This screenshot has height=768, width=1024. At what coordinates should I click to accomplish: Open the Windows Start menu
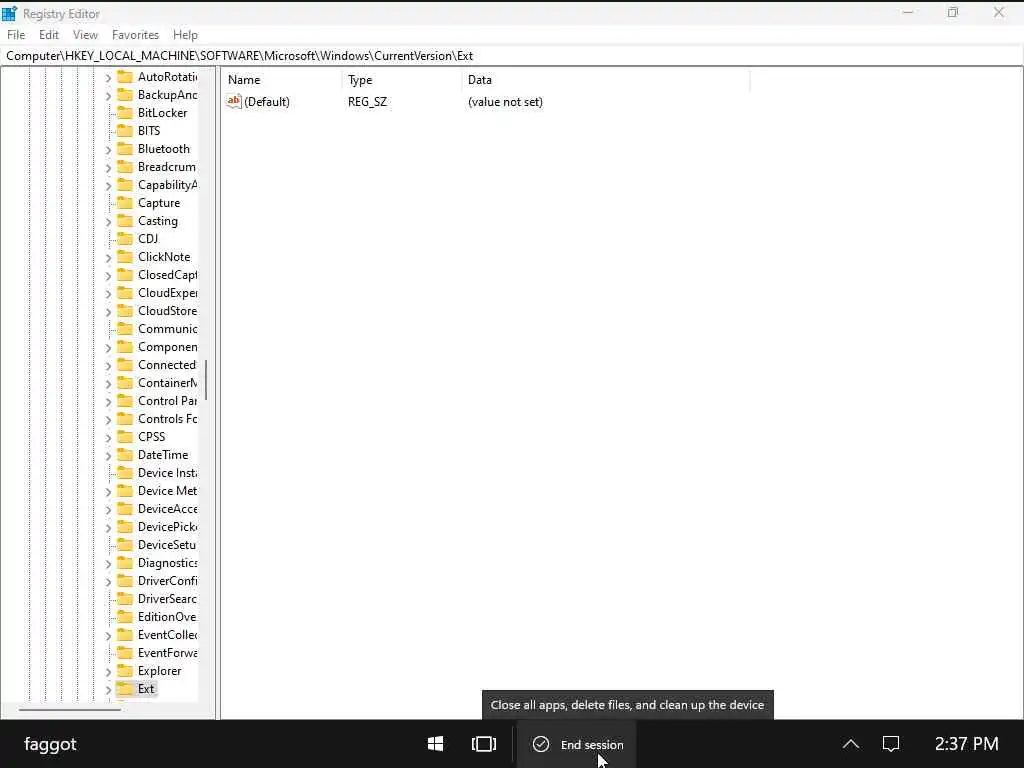[x=436, y=744]
